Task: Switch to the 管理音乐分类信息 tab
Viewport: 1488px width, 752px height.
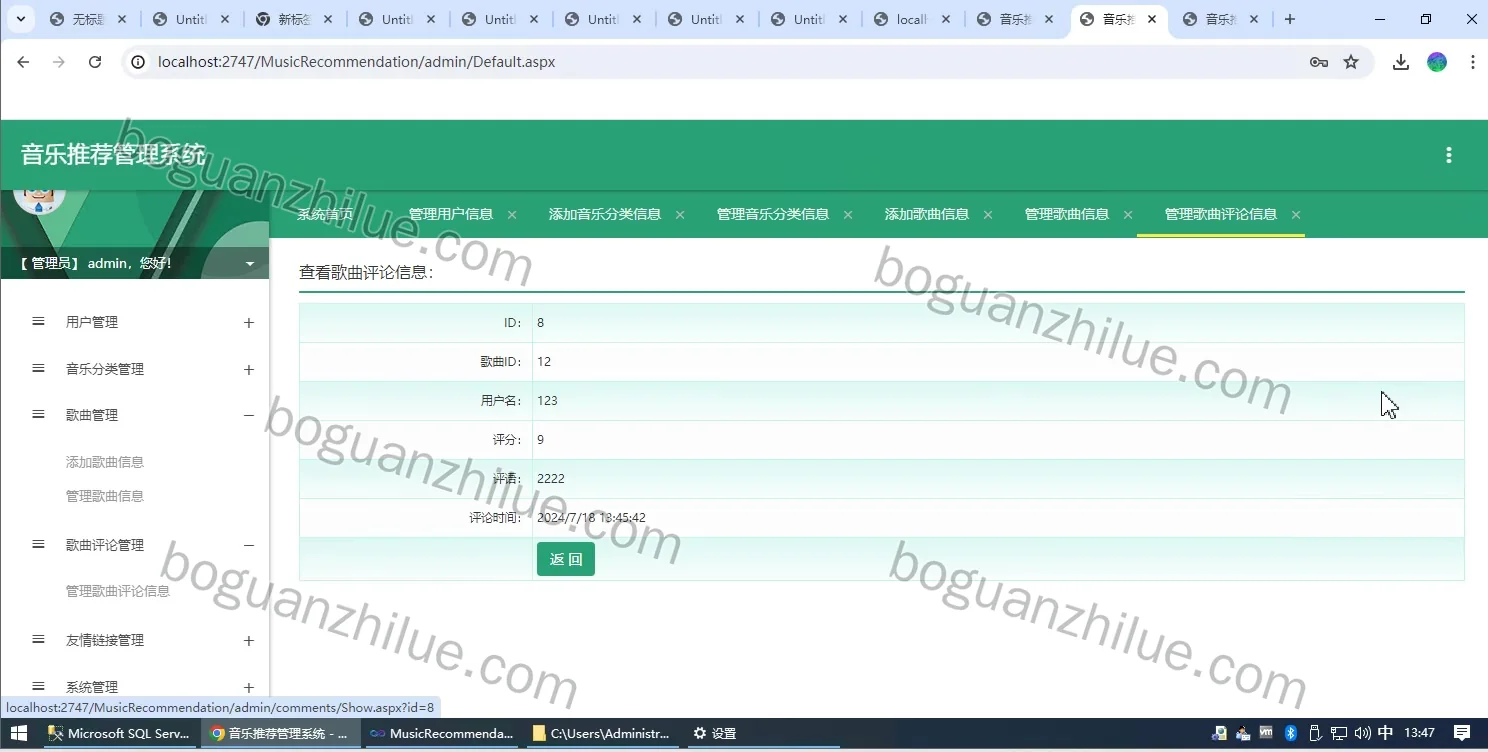Action: click(773, 214)
